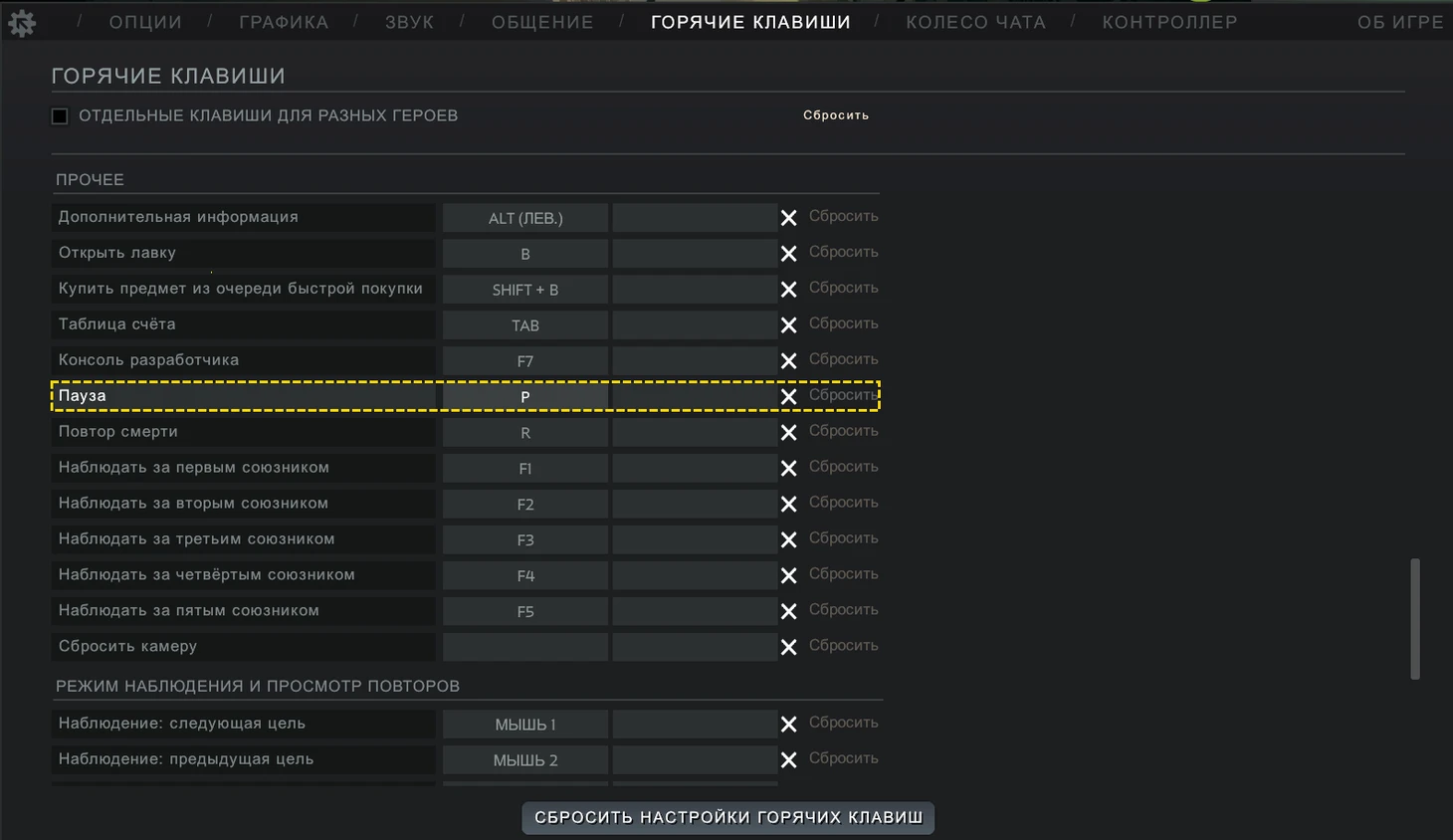
Task: Click the vertical scrollbar thumb
Action: [1414, 619]
